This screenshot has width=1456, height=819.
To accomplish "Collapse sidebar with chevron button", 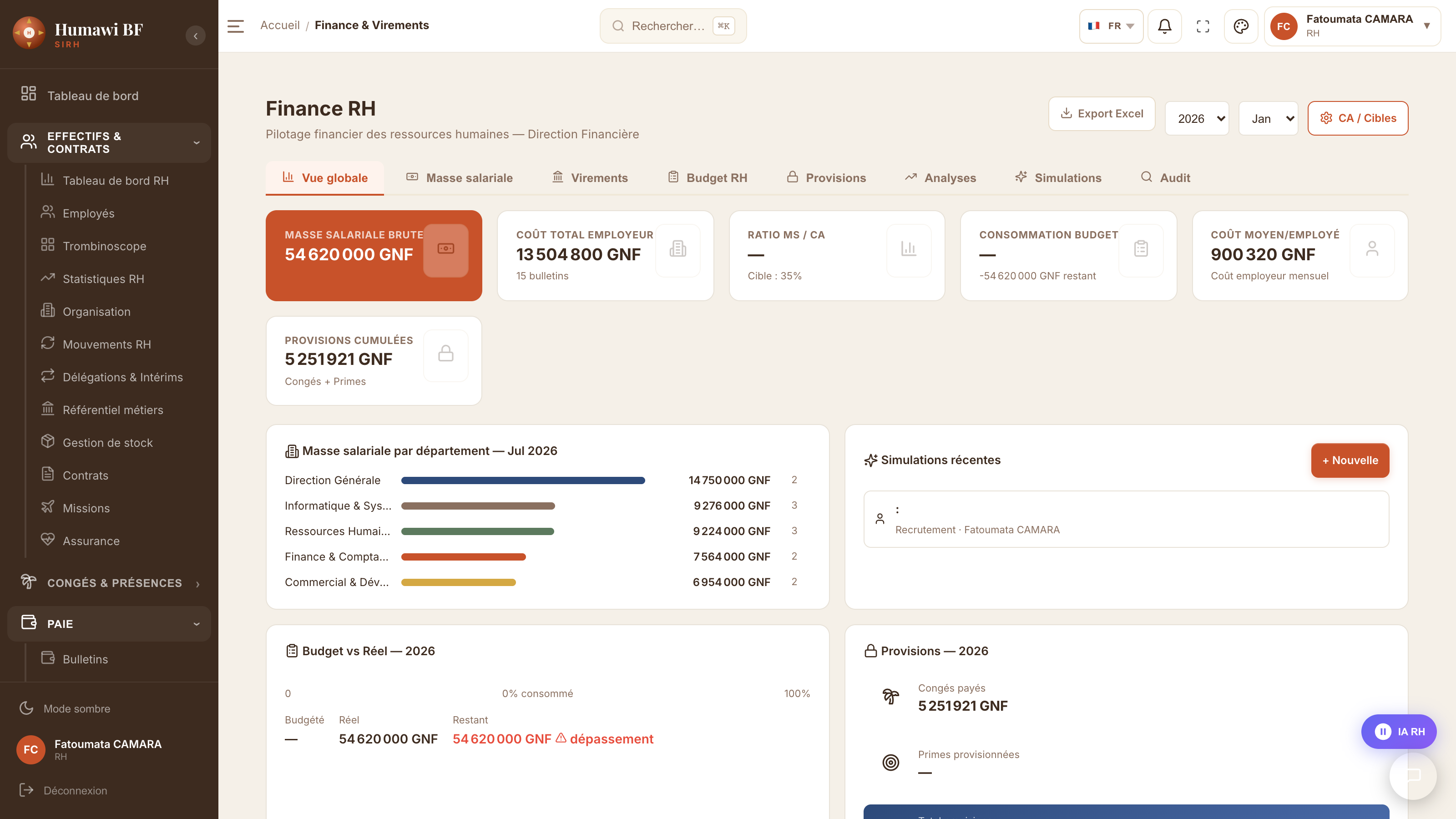I will coord(196,35).
